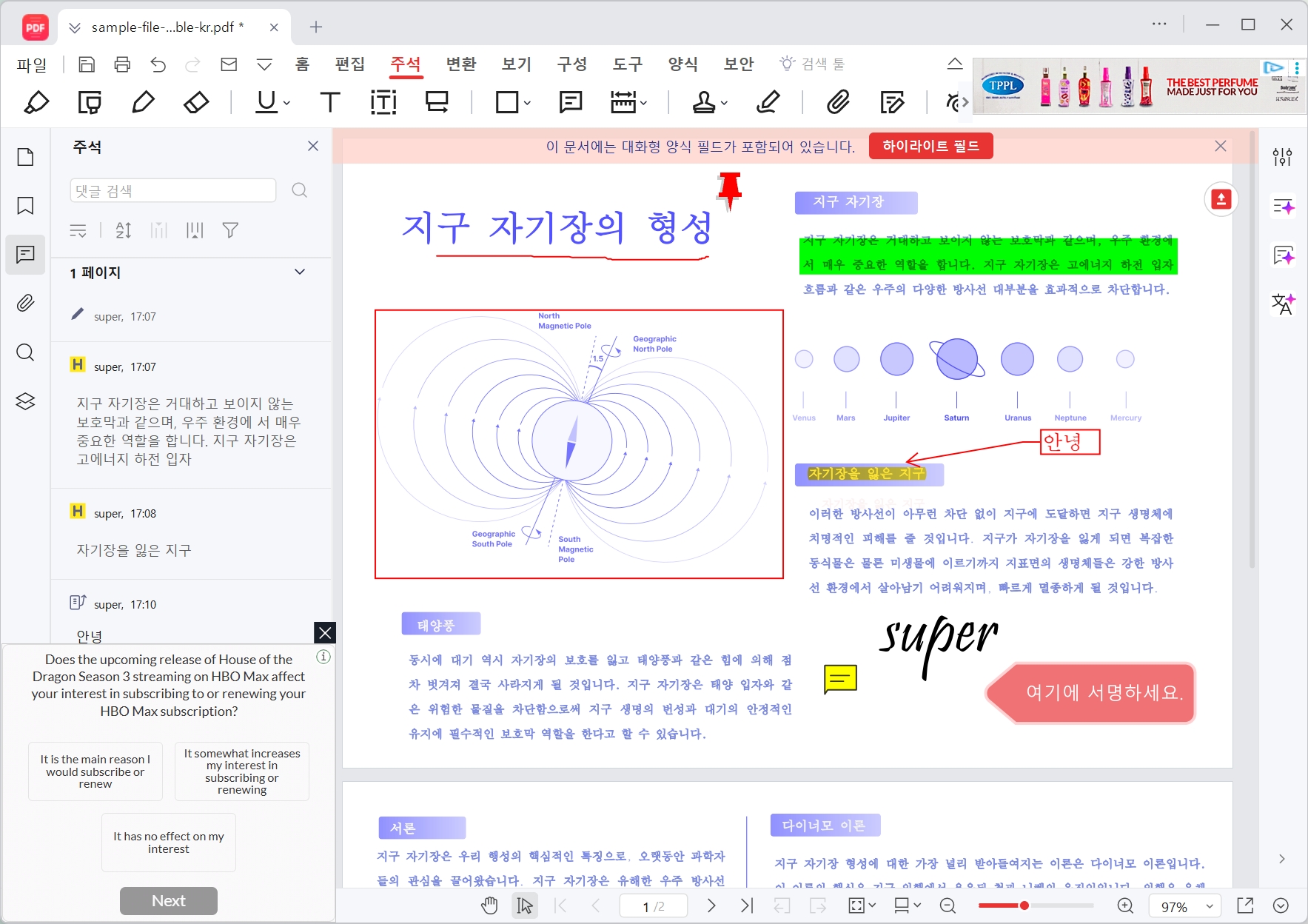Close the survey popup with X
This screenshot has width=1308, height=924.
click(x=325, y=632)
